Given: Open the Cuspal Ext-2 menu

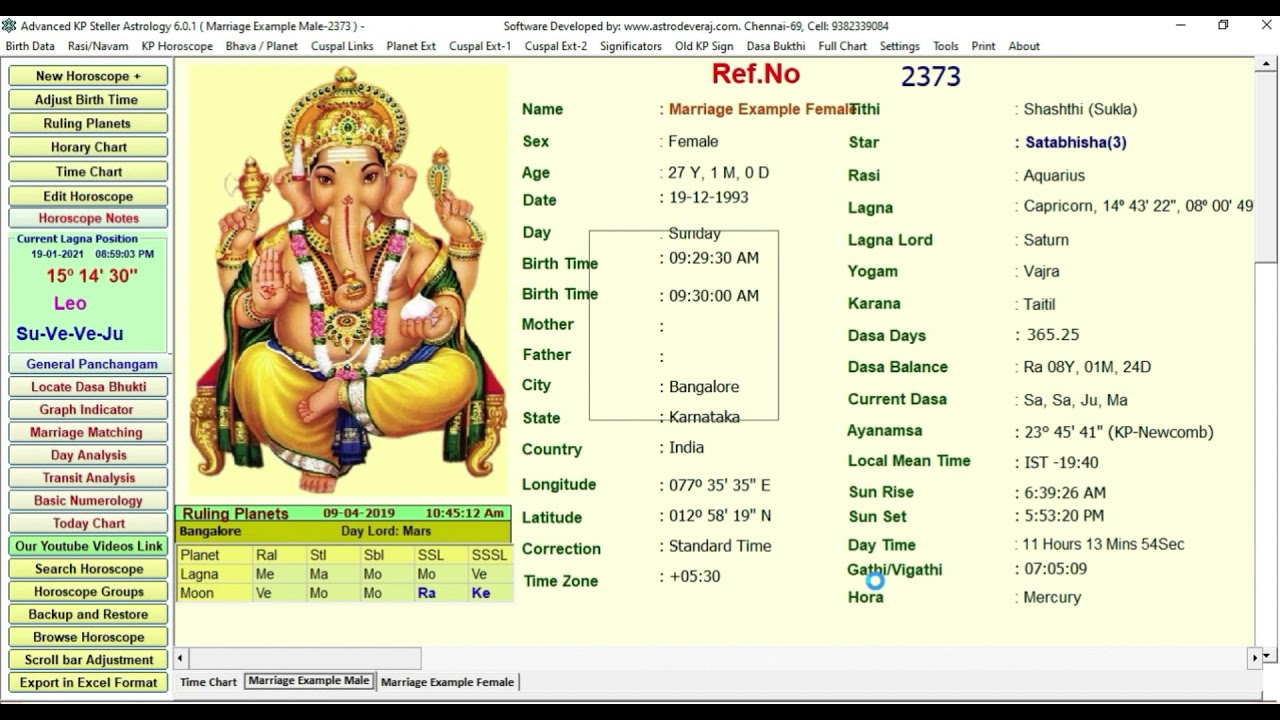Looking at the screenshot, I should [556, 46].
